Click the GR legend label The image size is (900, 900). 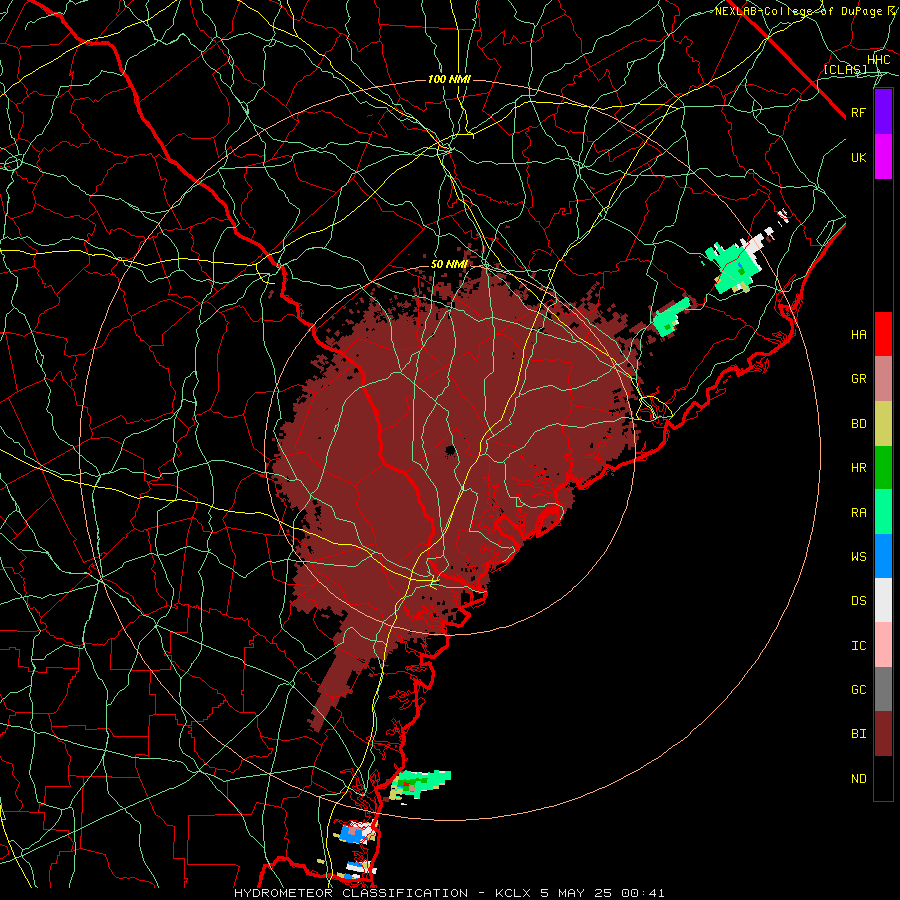pyautogui.click(x=858, y=379)
